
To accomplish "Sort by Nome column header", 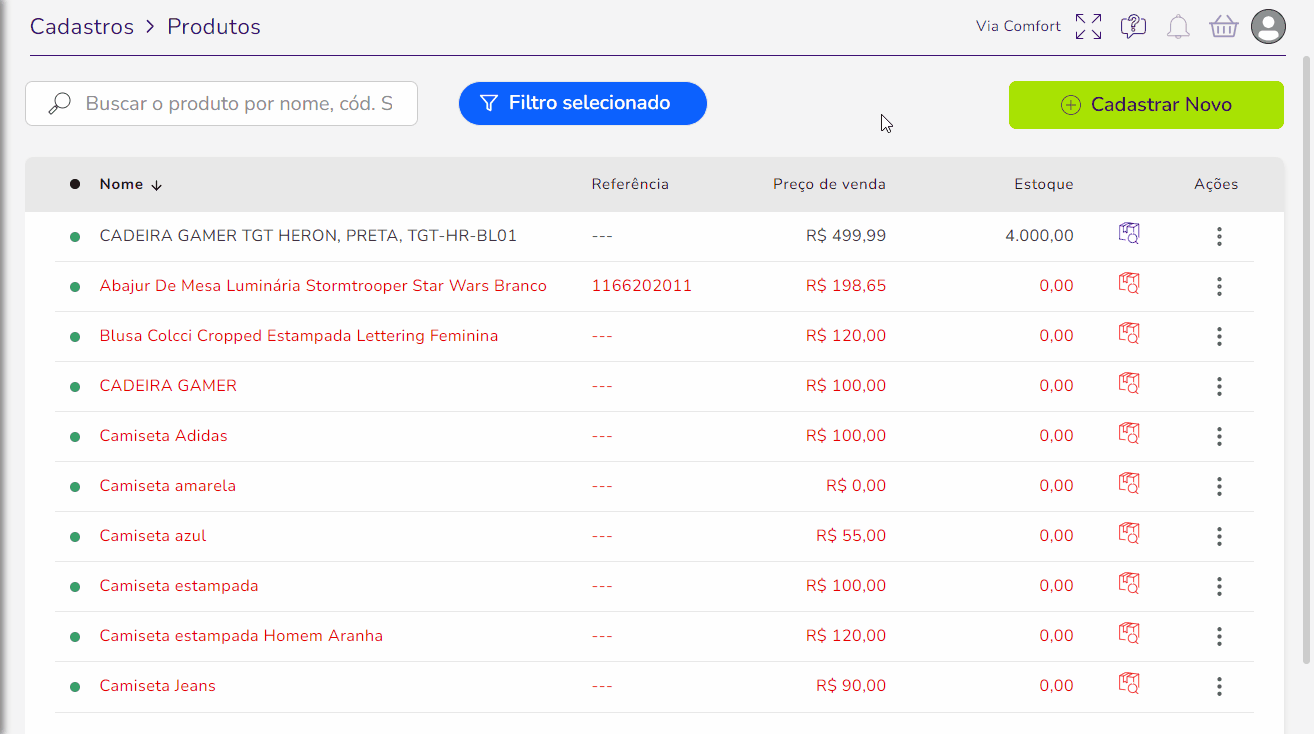I will (121, 184).
